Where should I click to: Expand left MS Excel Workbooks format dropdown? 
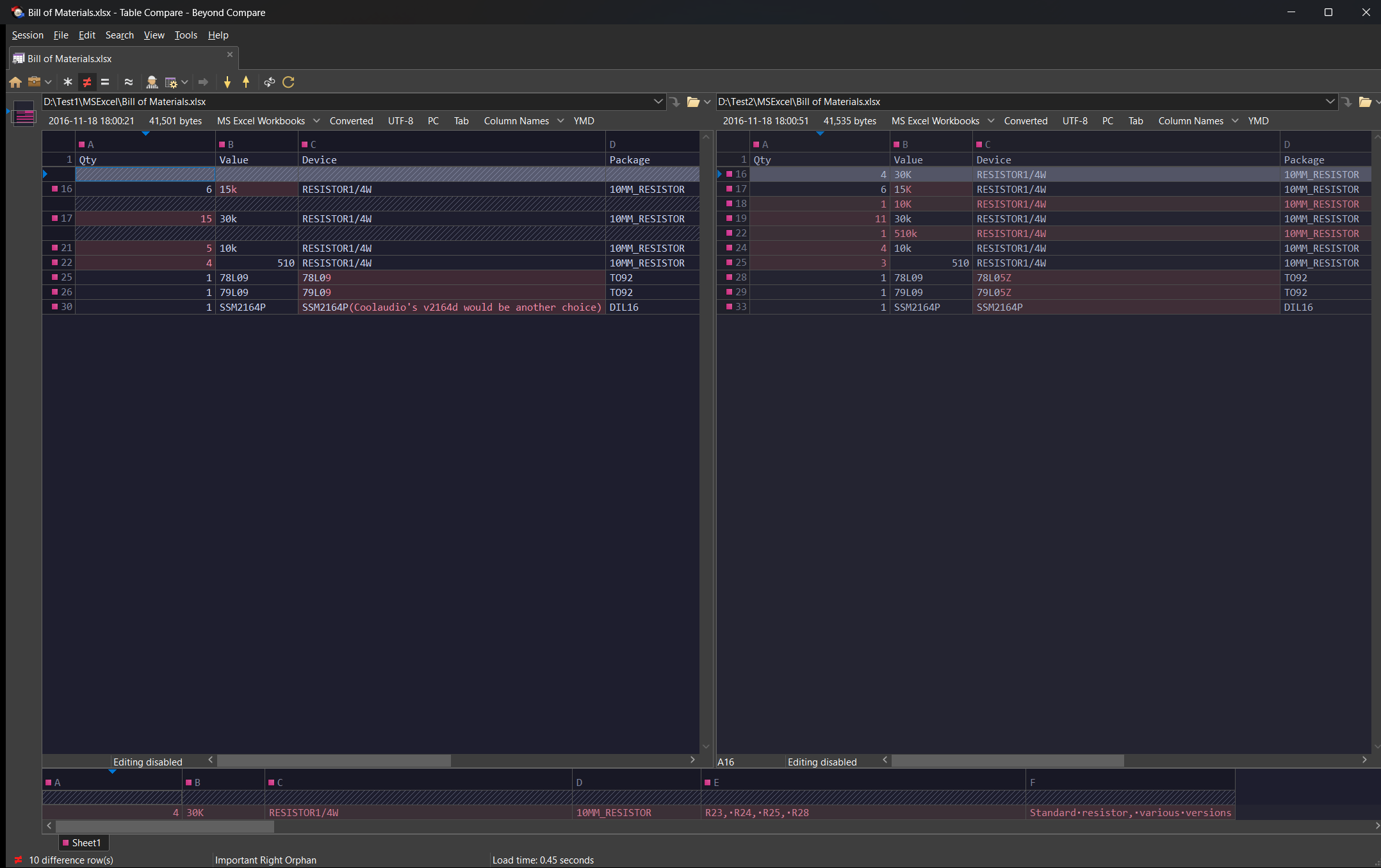[x=316, y=121]
